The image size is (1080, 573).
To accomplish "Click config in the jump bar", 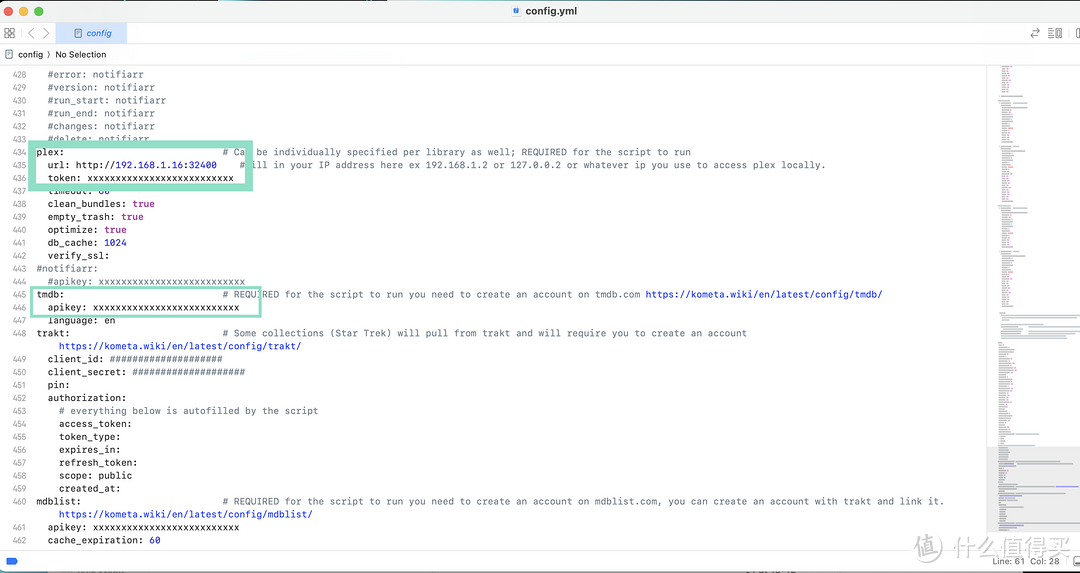I will [x=30, y=54].
